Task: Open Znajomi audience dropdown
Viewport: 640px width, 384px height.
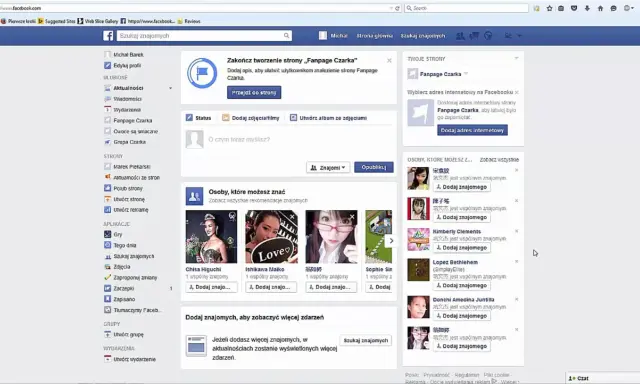Action: tap(328, 167)
